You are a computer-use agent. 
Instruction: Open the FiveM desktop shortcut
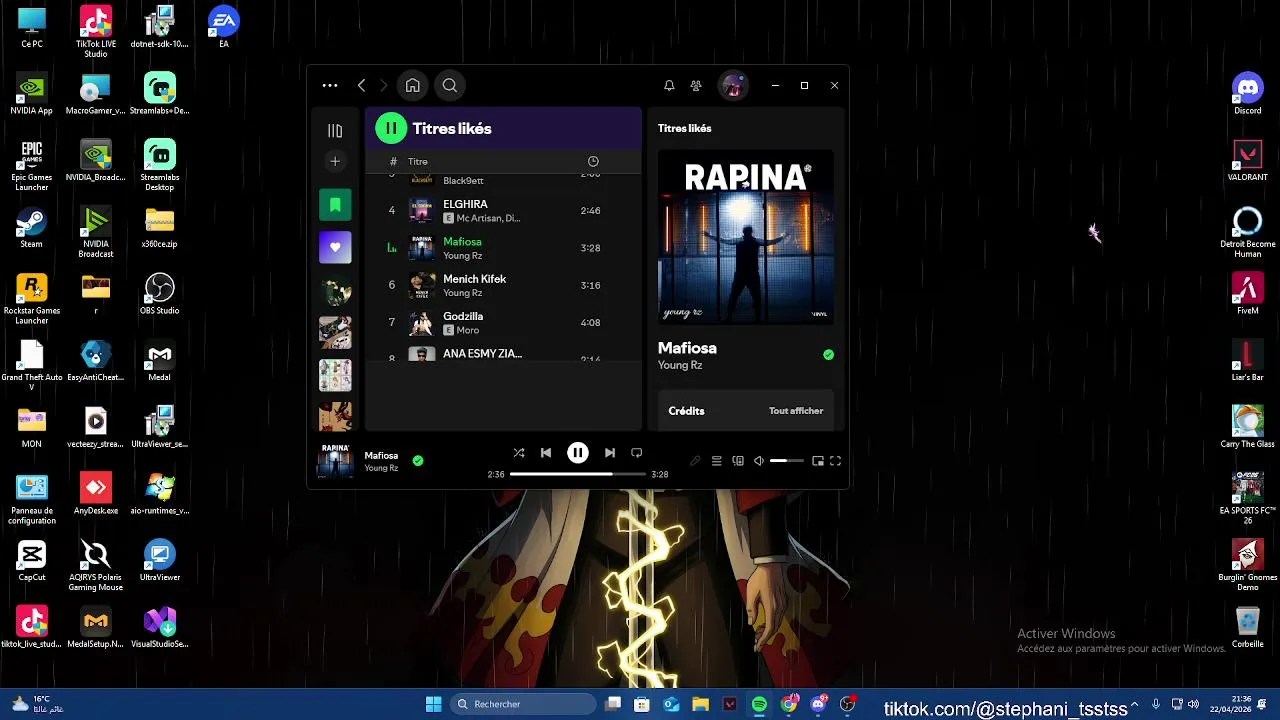click(1247, 294)
